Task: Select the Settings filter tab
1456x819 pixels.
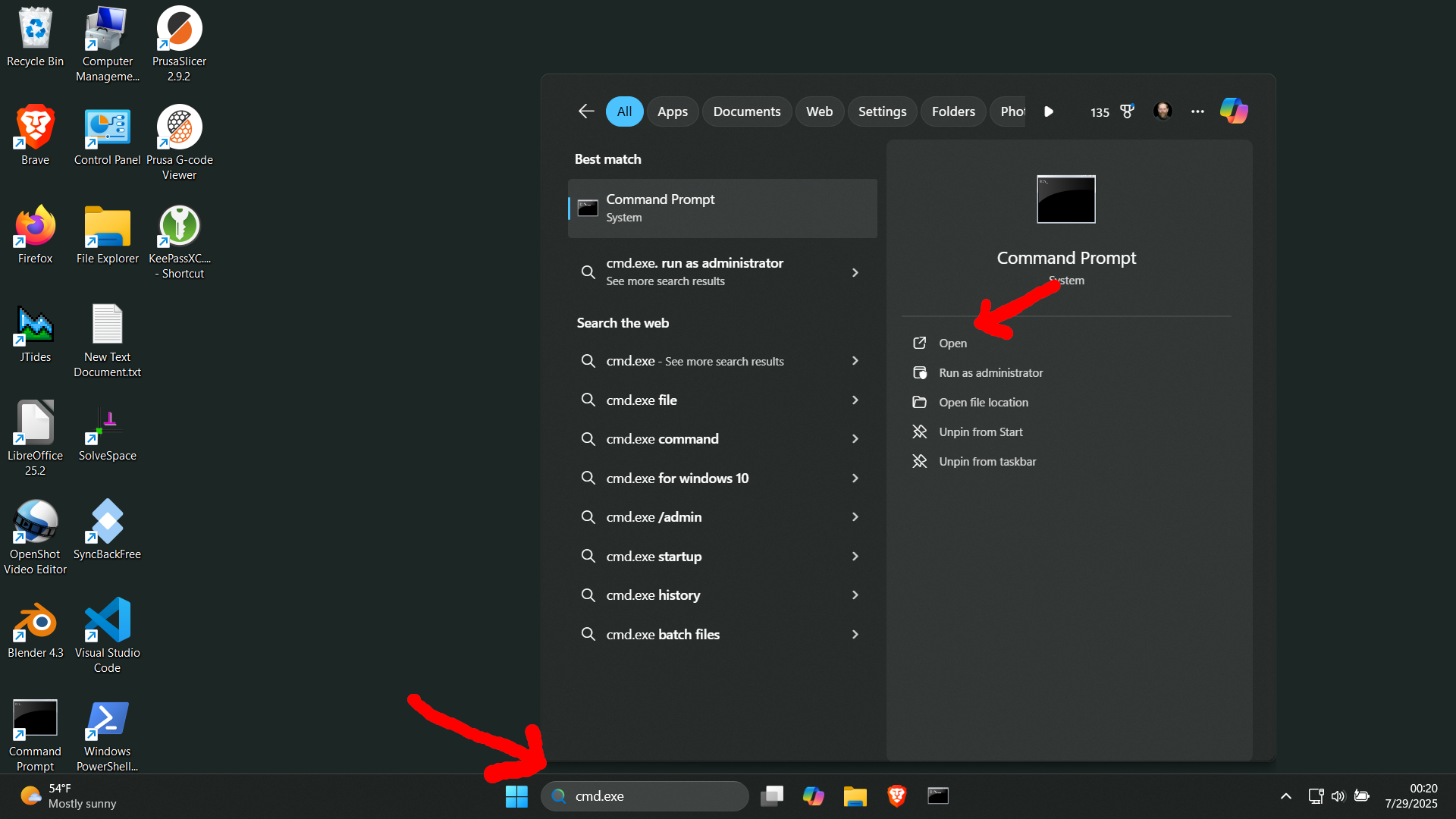Action: click(x=882, y=111)
